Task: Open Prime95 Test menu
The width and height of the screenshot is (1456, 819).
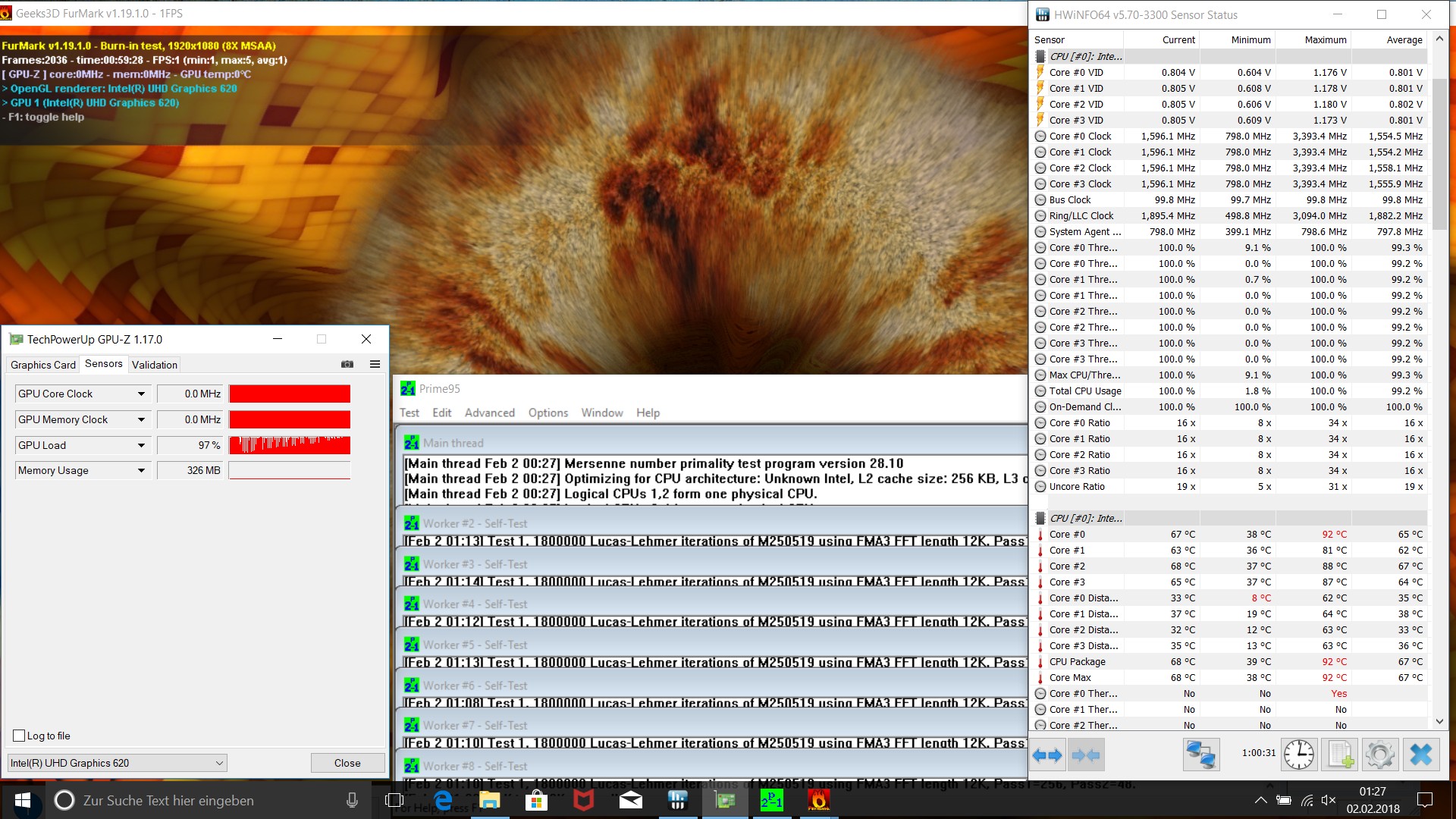Action: click(409, 413)
